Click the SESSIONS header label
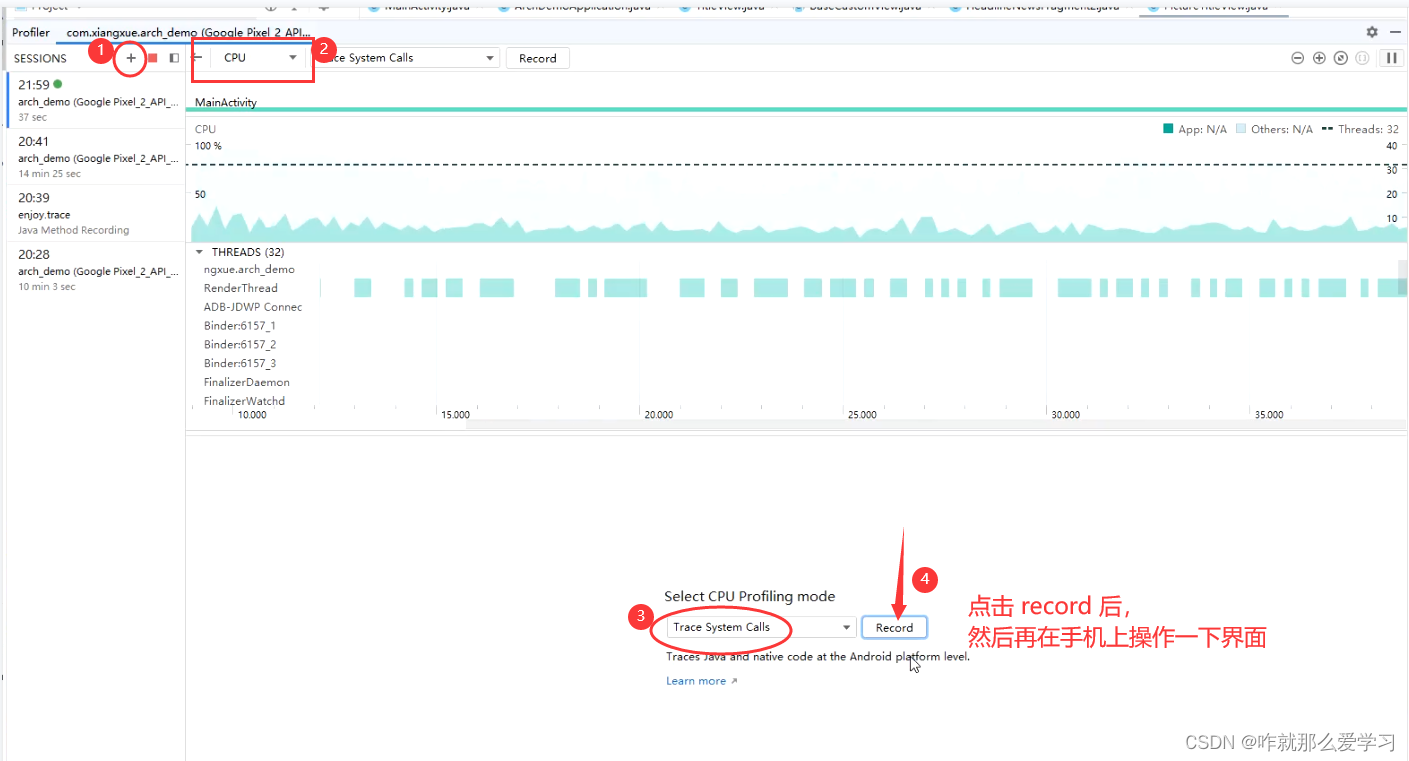 point(40,58)
